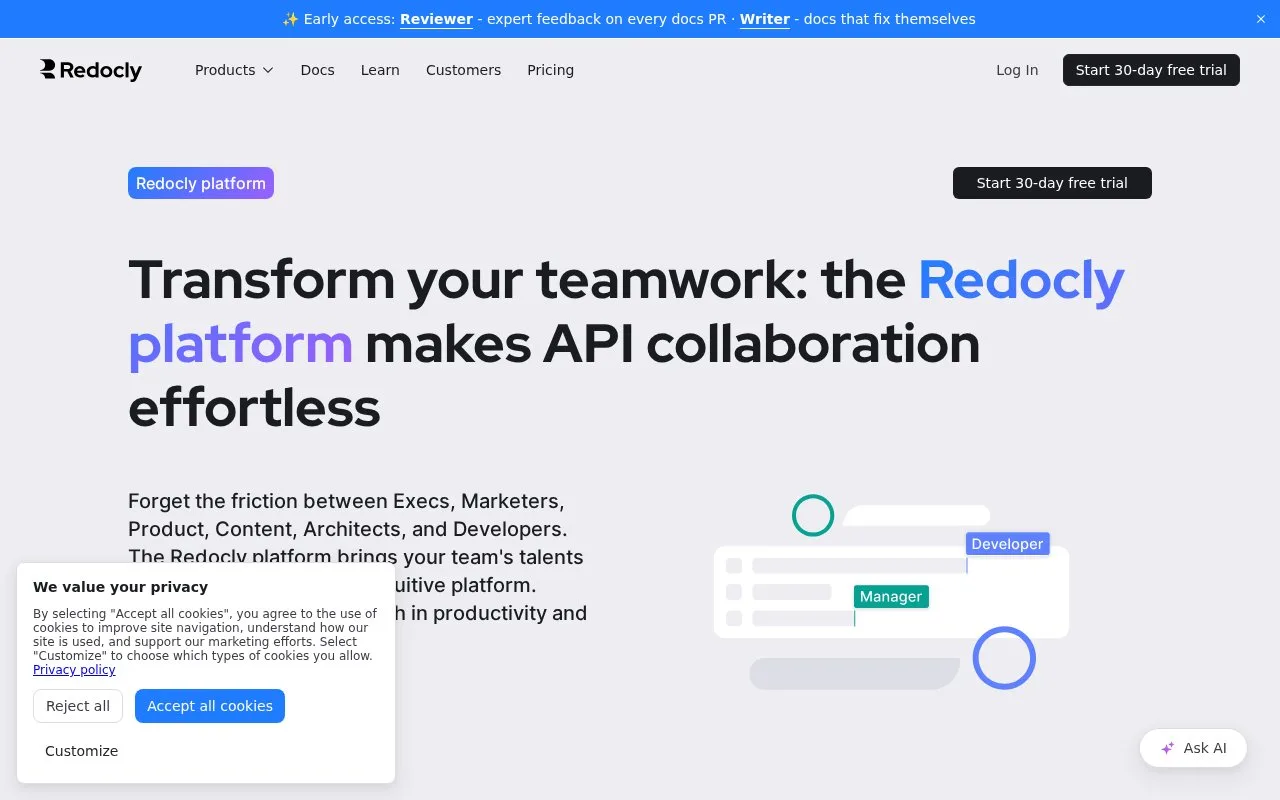The height and width of the screenshot is (800, 1280).
Task: Customize cookie preferences
Action: pyautogui.click(x=81, y=751)
